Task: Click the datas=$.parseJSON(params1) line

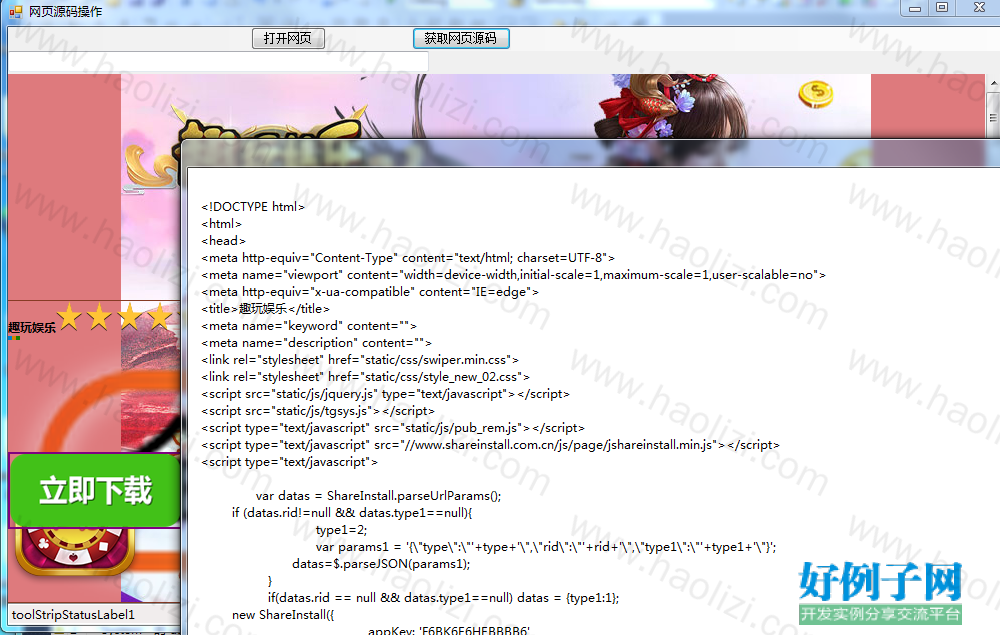Action: (x=381, y=564)
